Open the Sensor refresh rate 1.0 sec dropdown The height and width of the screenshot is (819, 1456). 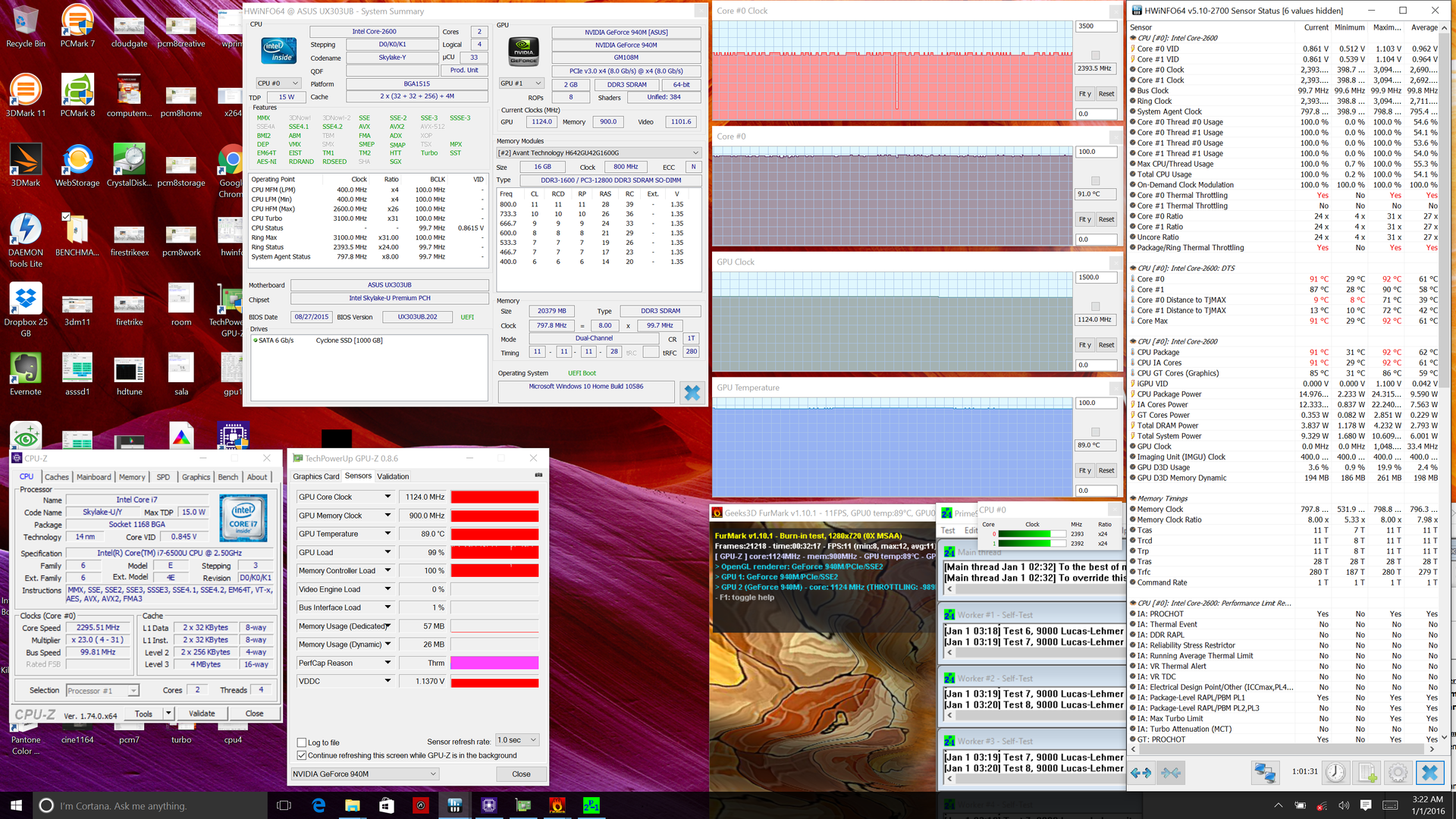(517, 740)
